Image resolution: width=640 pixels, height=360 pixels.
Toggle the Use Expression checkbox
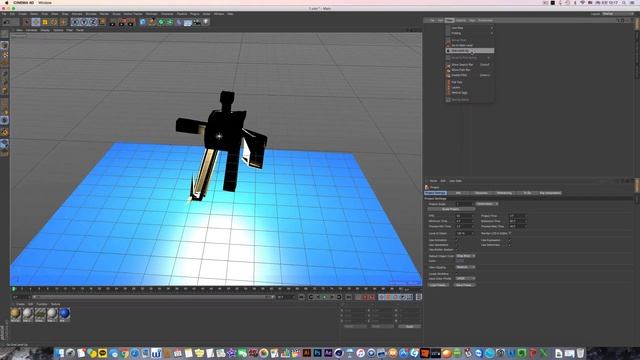[x=510, y=240]
